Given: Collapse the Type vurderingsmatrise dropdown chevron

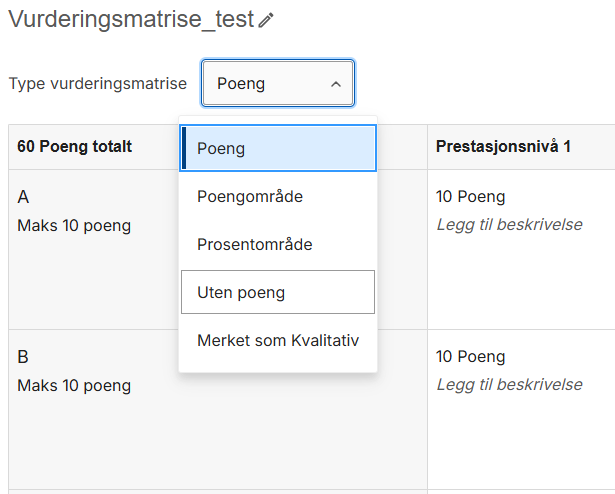Looking at the screenshot, I should click(x=336, y=84).
